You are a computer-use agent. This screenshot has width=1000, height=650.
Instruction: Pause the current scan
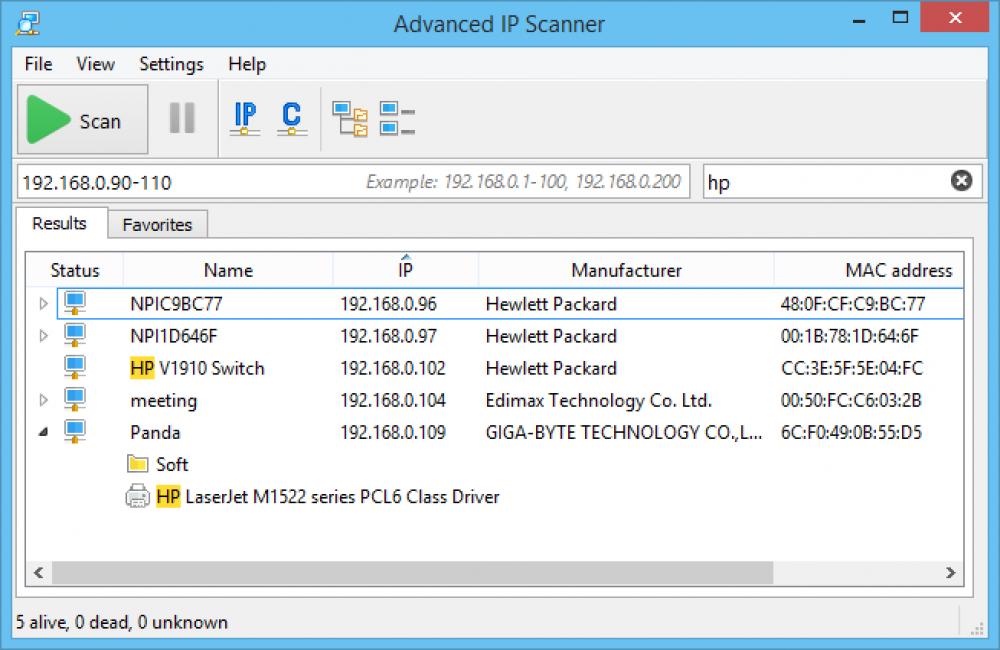[x=183, y=118]
